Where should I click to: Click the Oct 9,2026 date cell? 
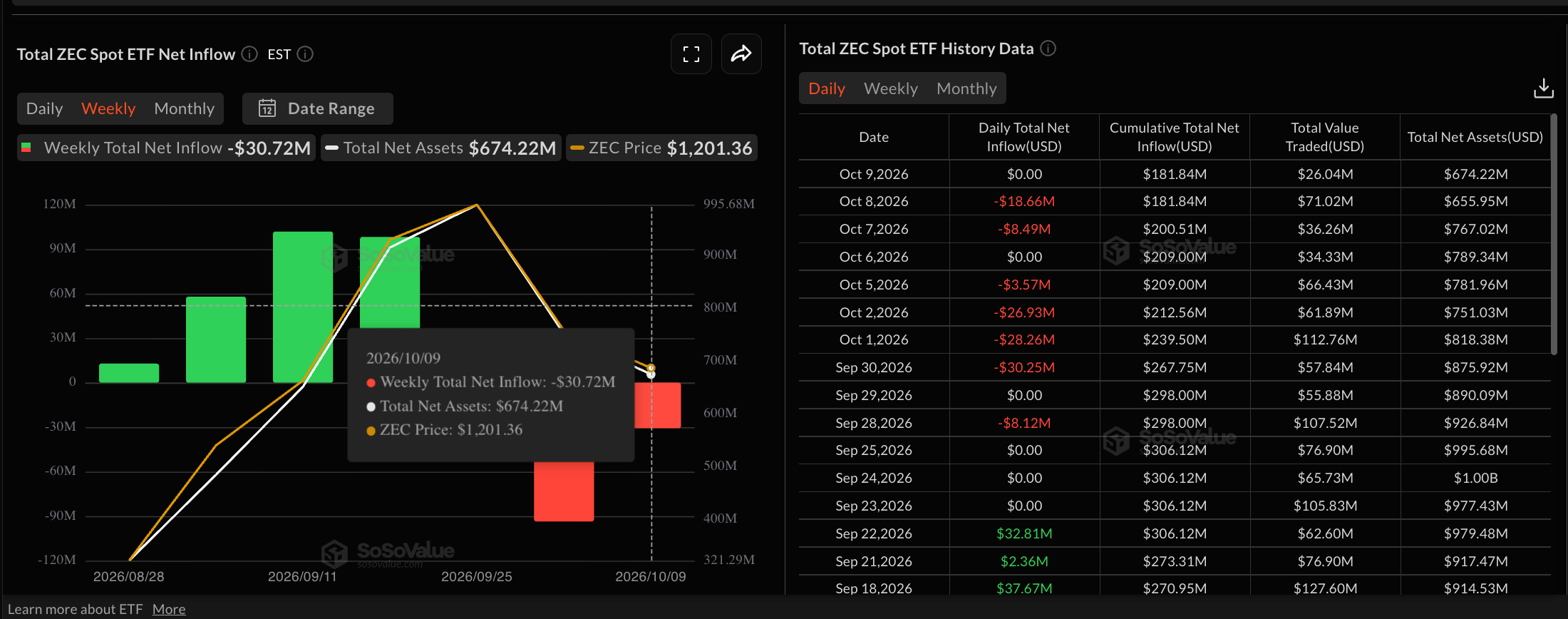(874, 174)
